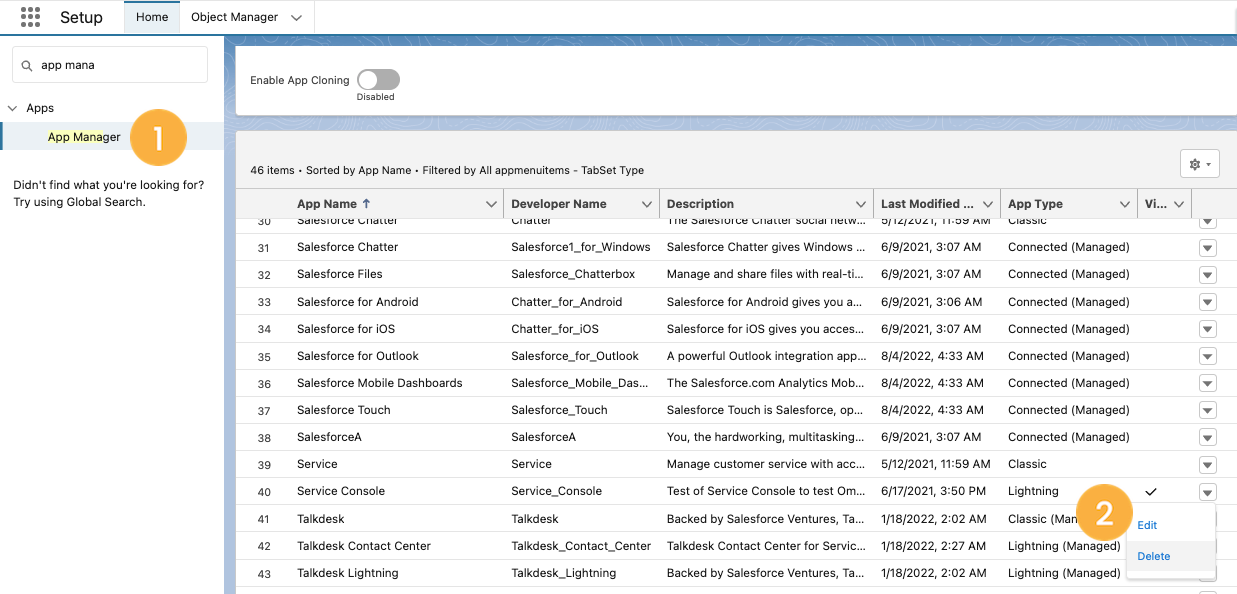Click the Chatter_for_Android developer name
Viewport: 1237px width, 594px height.
click(x=566, y=302)
